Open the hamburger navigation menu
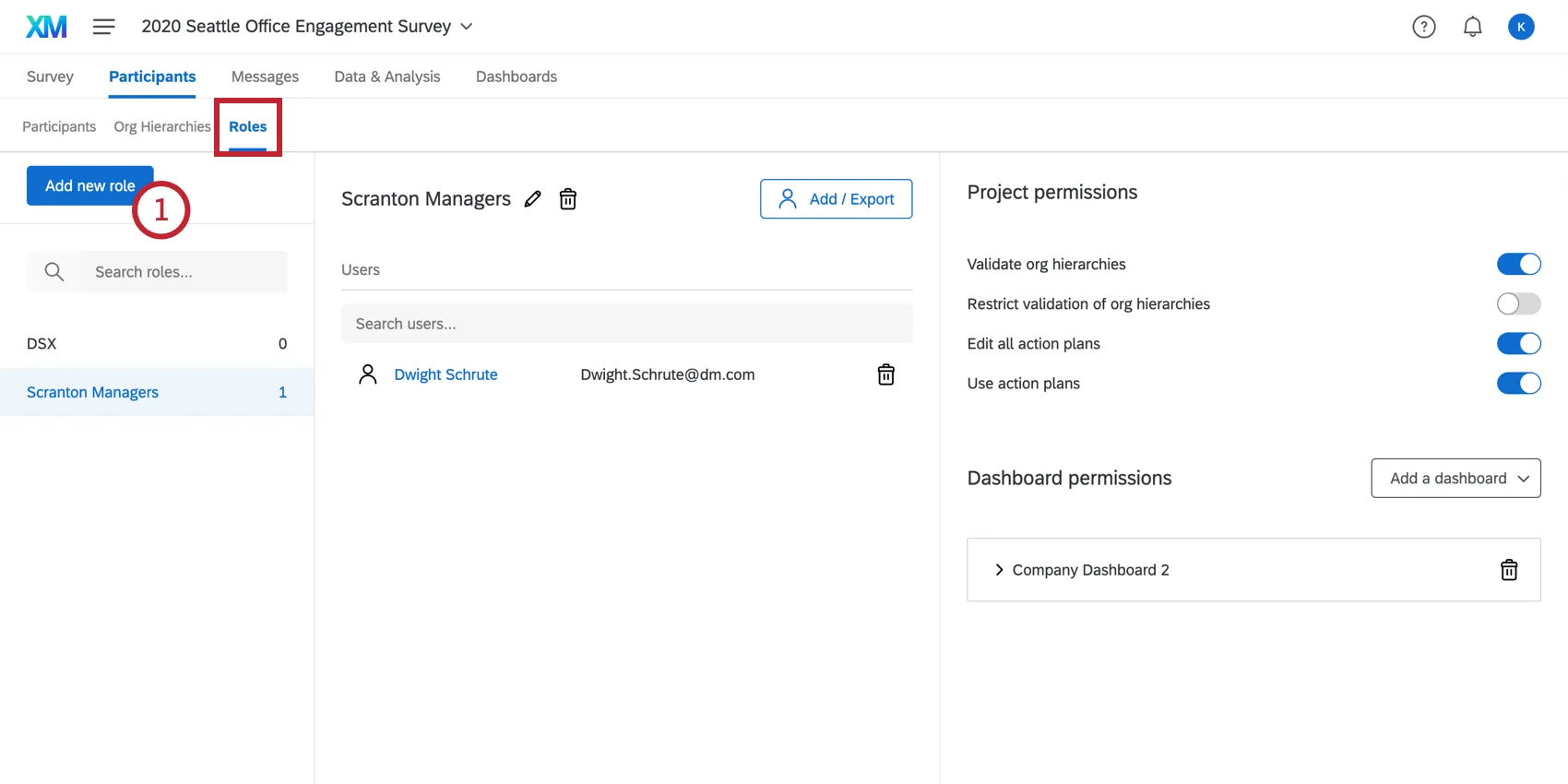 pos(104,27)
